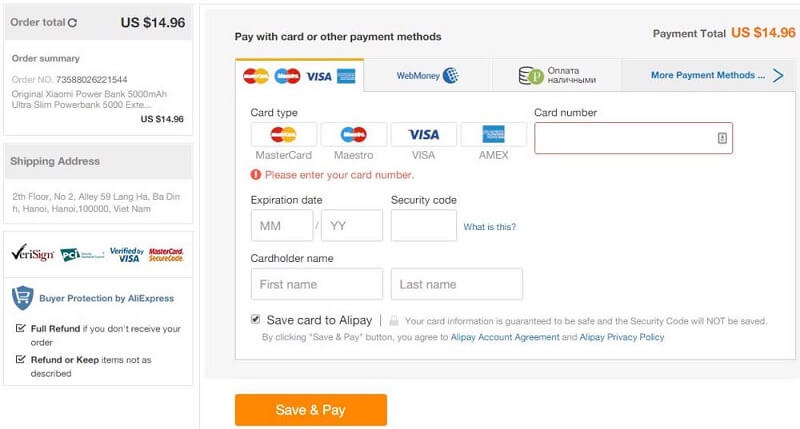This screenshot has height=429, width=800.
Task: Expand More Payment Methods arrow
Action: [x=778, y=75]
